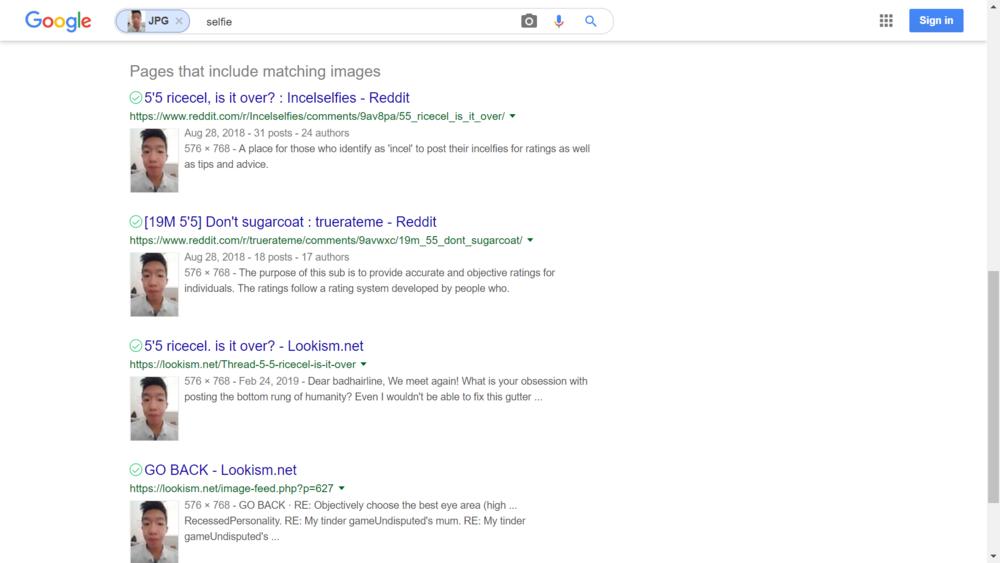Click the microphone voice search icon

coord(559,21)
